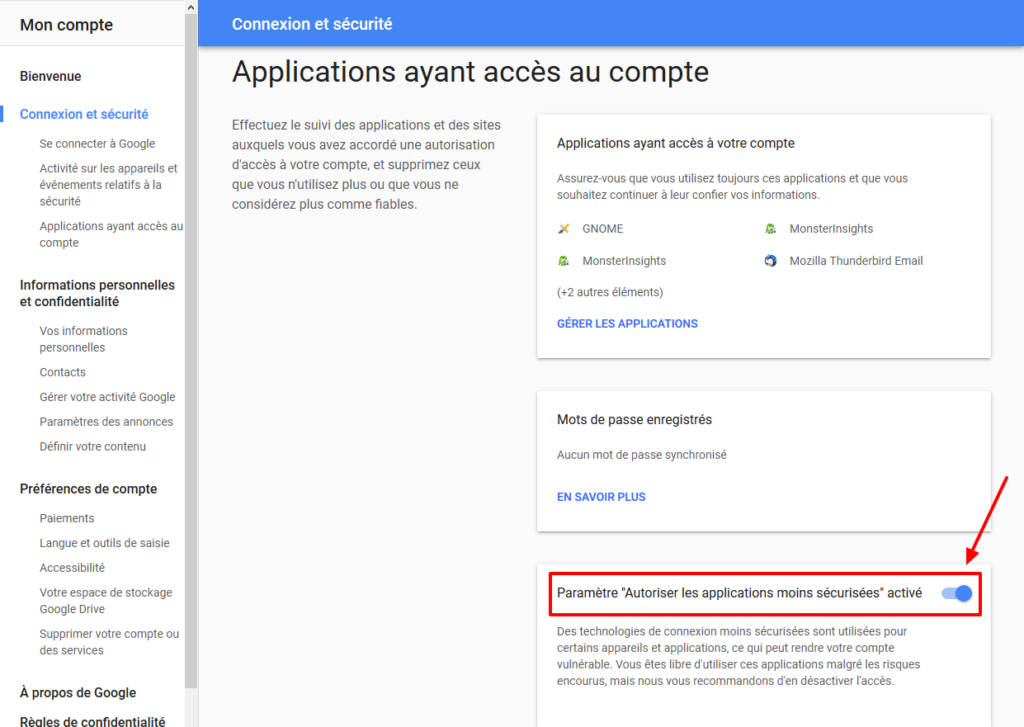The width and height of the screenshot is (1024, 727).
Task: Click the GNOME application icon
Action: (565, 228)
